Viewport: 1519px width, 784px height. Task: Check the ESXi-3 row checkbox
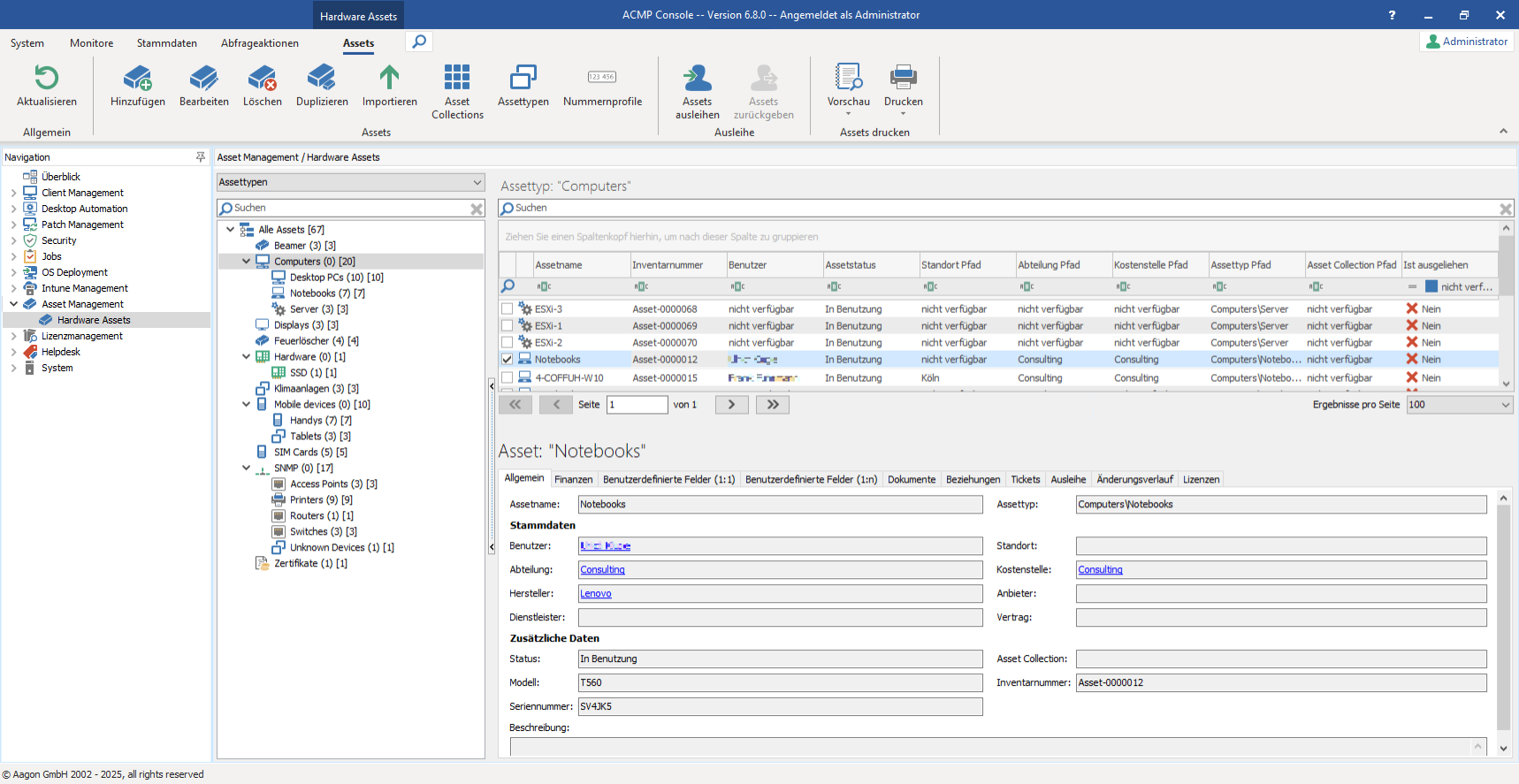pyautogui.click(x=507, y=309)
